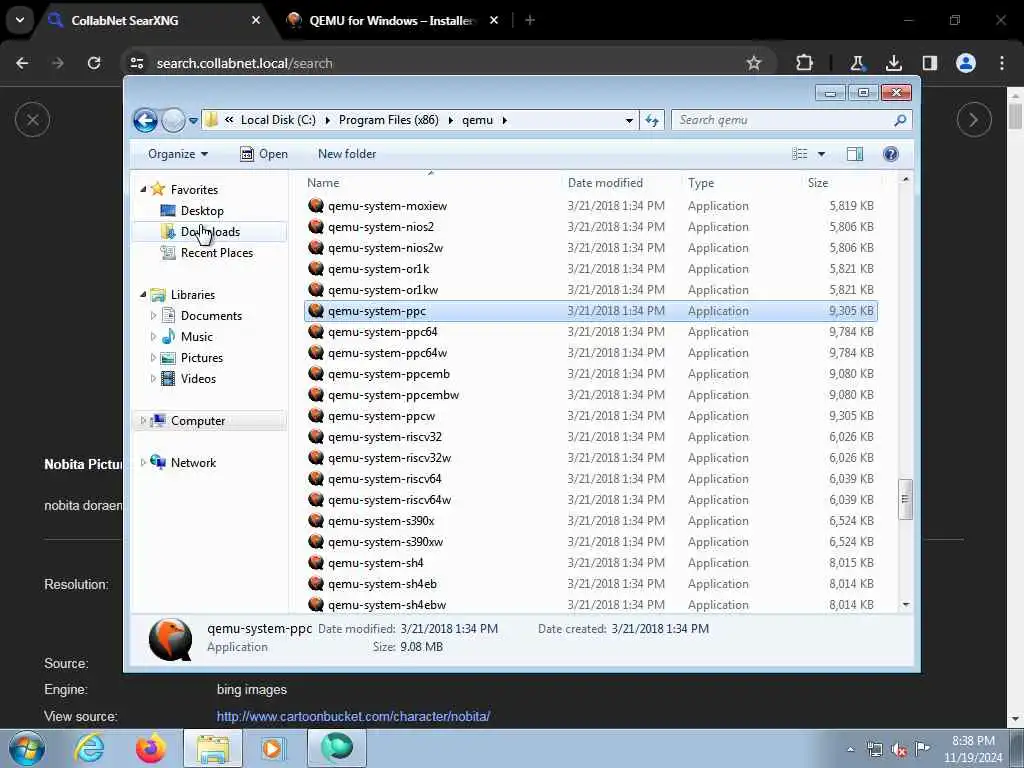Switch to QEMU for Windows browser tab

[x=392, y=21]
